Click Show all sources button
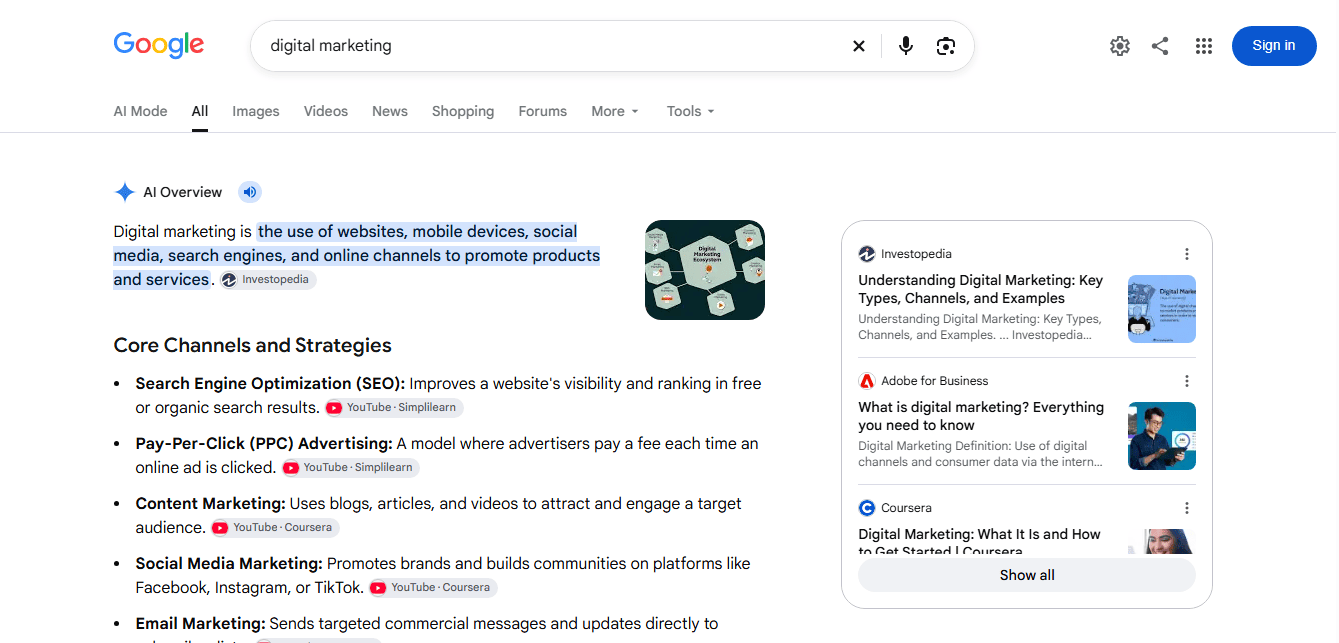 (x=1027, y=575)
